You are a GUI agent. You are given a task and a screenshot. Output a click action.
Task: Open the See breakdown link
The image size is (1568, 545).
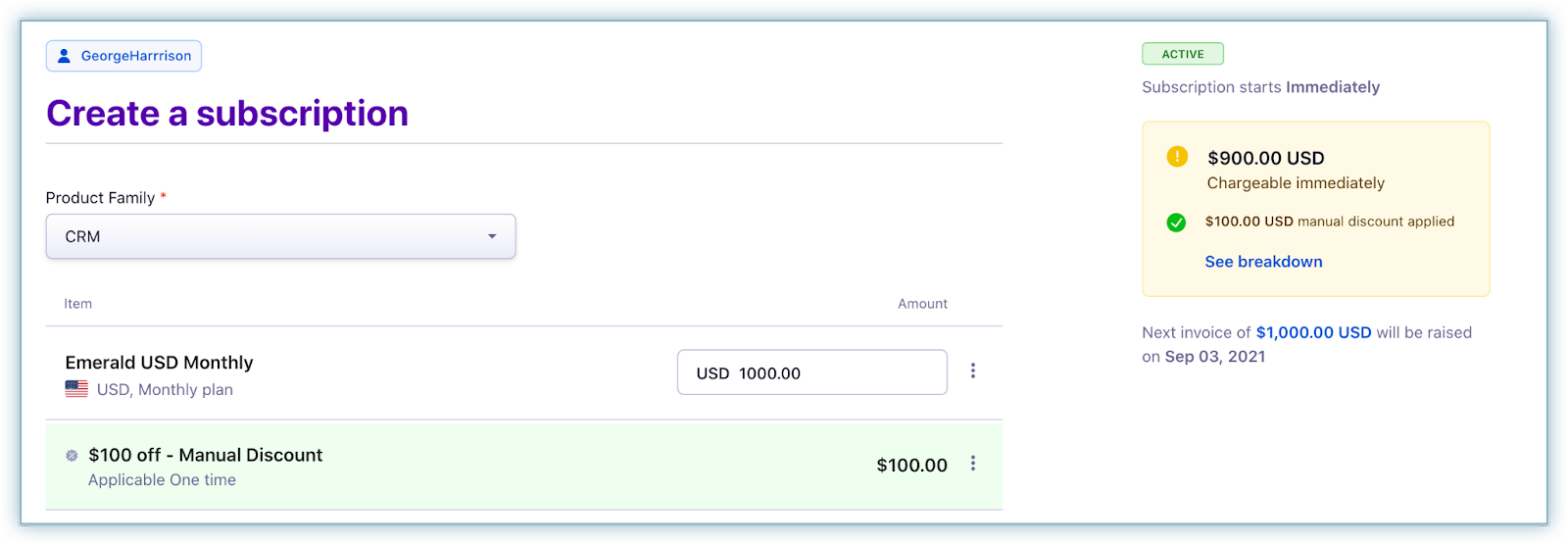(1263, 262)
